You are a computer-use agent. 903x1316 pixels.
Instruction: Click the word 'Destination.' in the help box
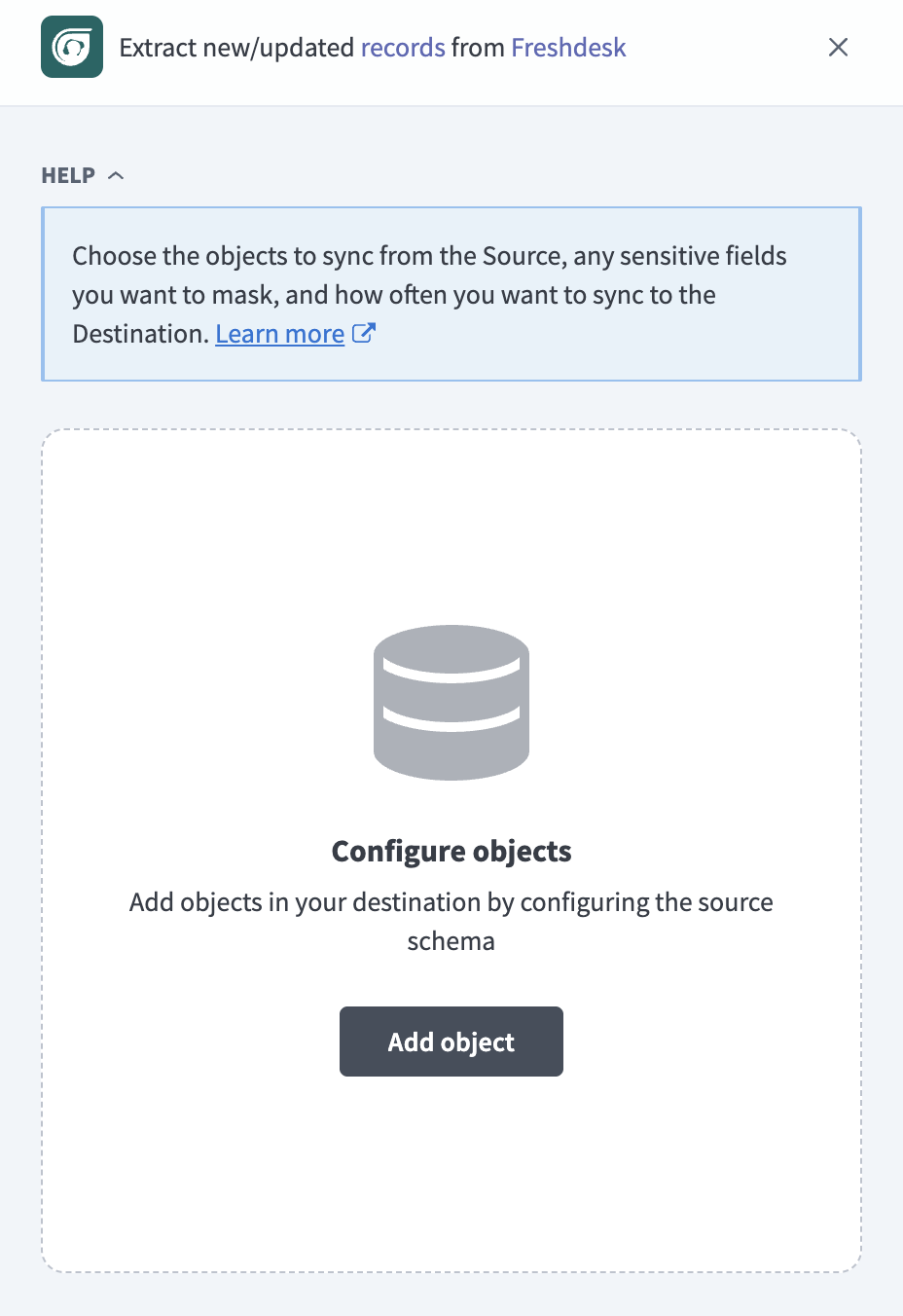(x=141, y=334)
